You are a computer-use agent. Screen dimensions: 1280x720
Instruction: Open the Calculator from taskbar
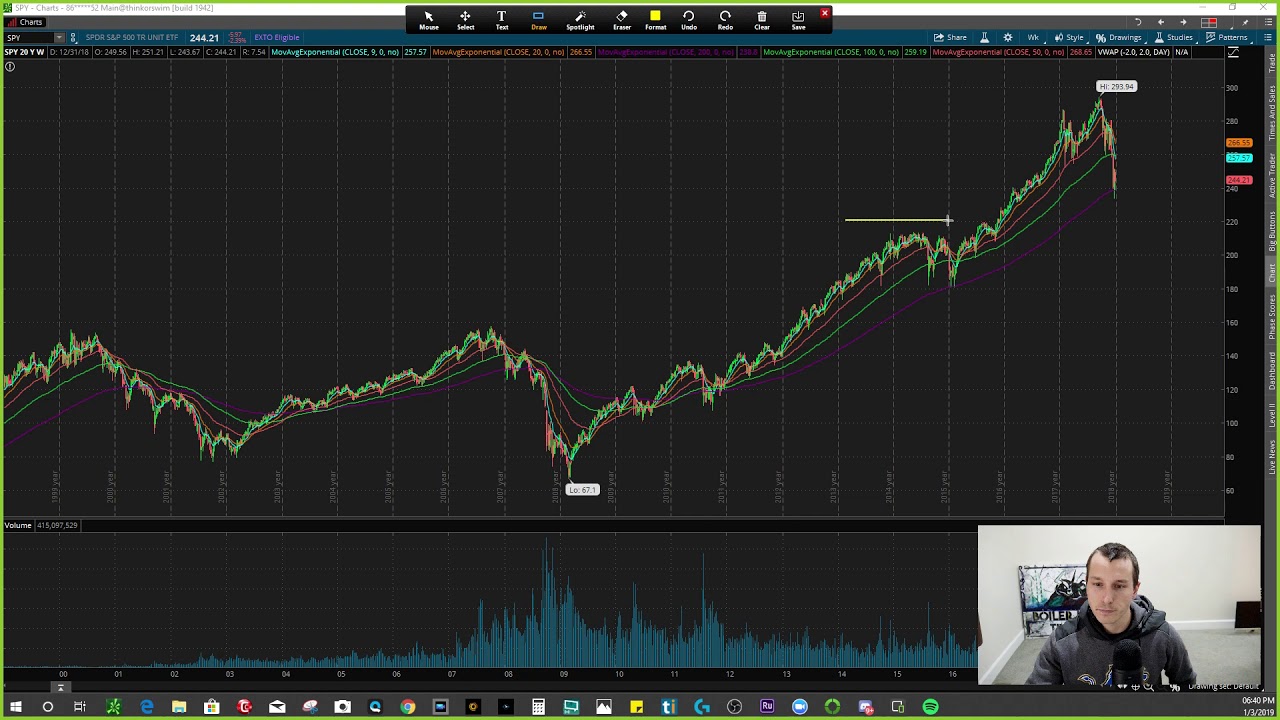pyautogui.click(x=538, y=707)
